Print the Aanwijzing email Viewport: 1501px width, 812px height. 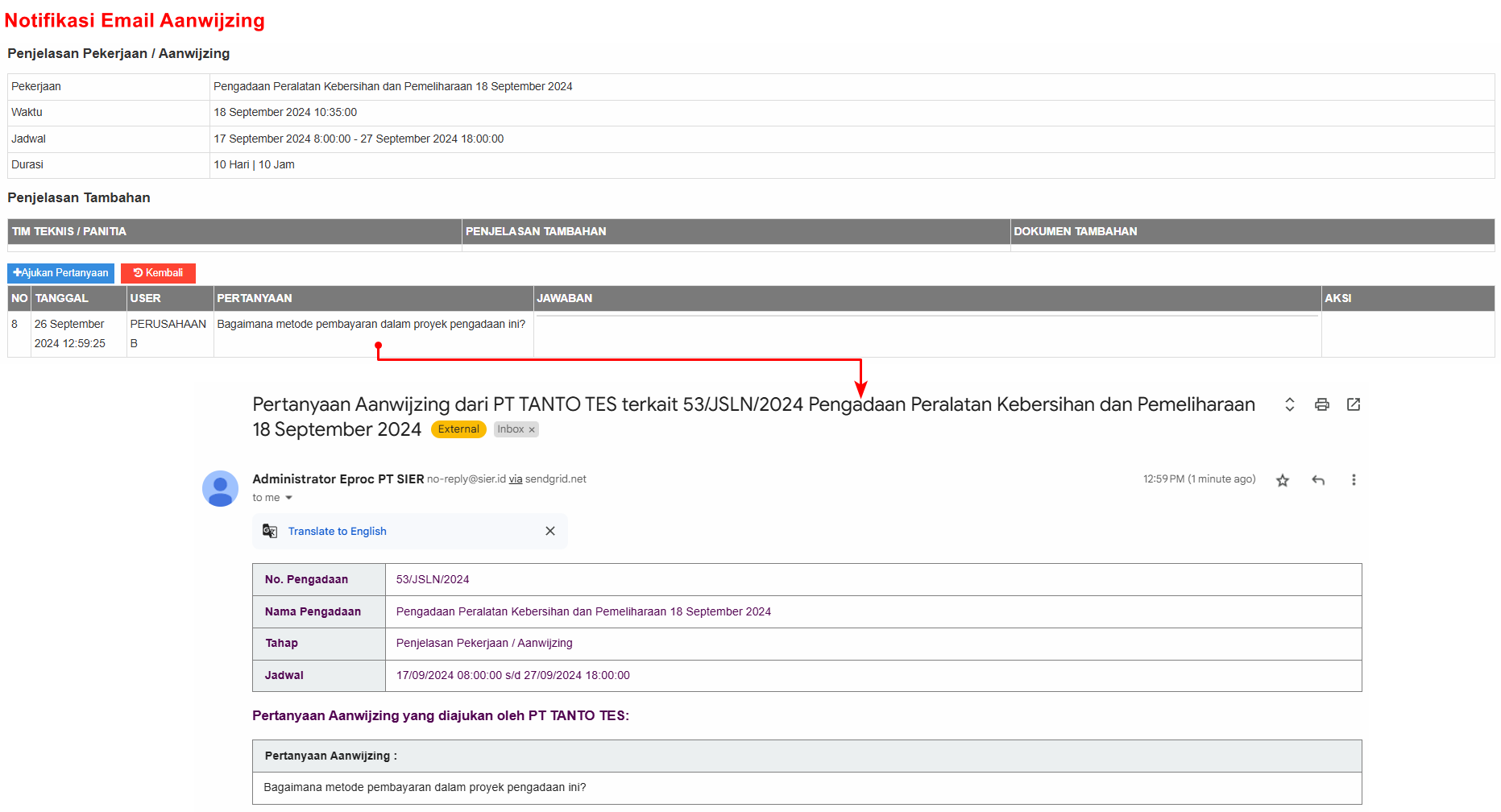pos(1321,404)
